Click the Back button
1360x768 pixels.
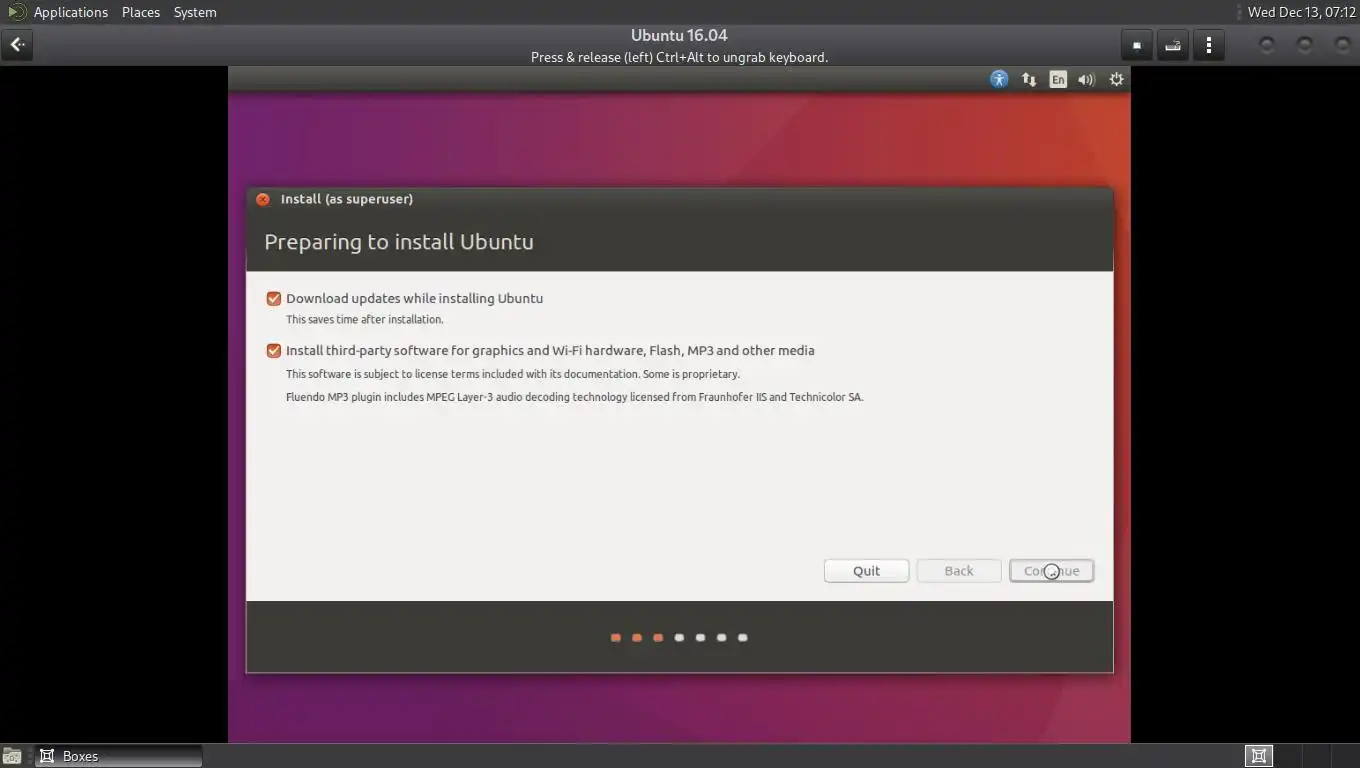959,571
